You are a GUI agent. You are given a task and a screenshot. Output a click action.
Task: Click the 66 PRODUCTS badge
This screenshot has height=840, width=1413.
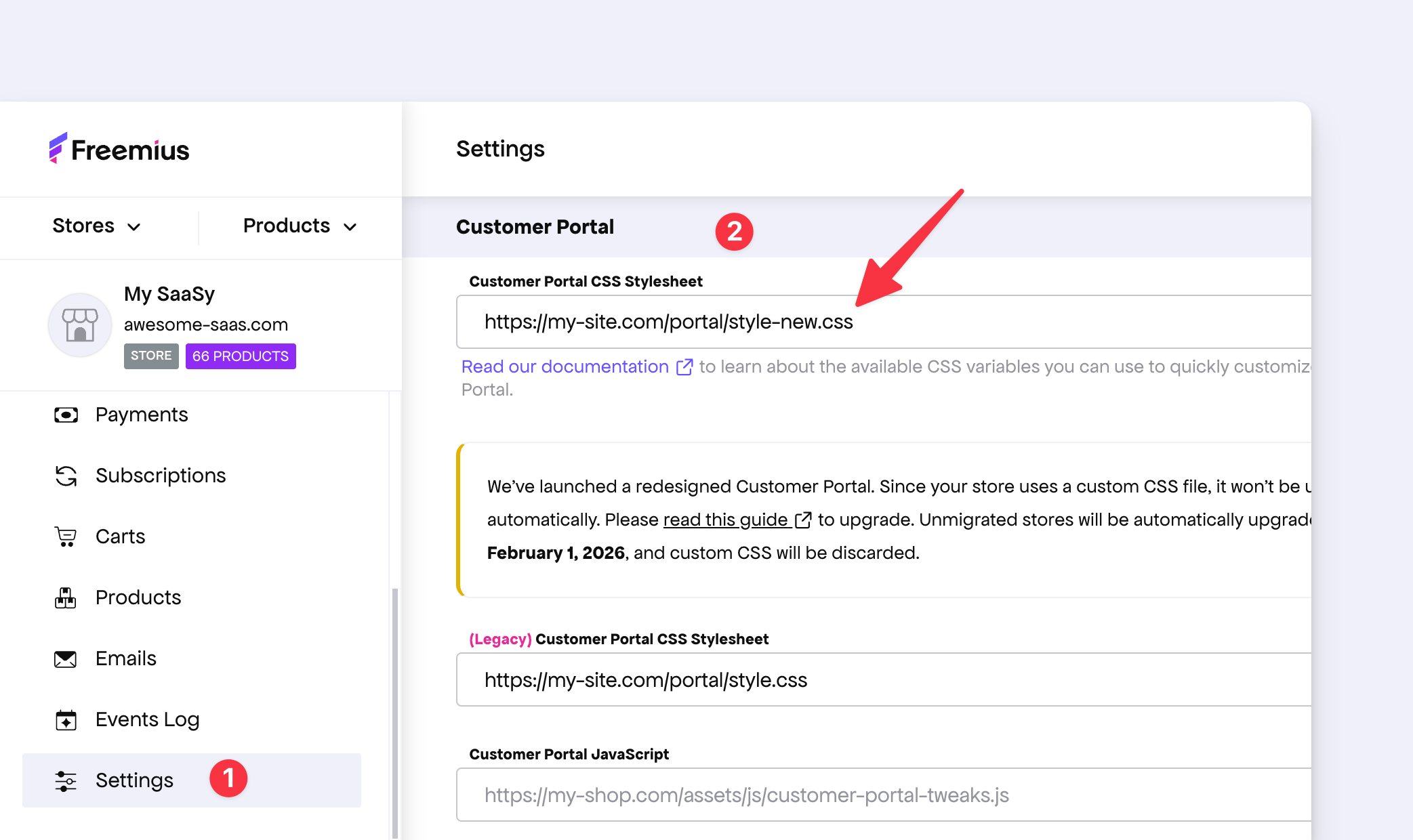241,356
